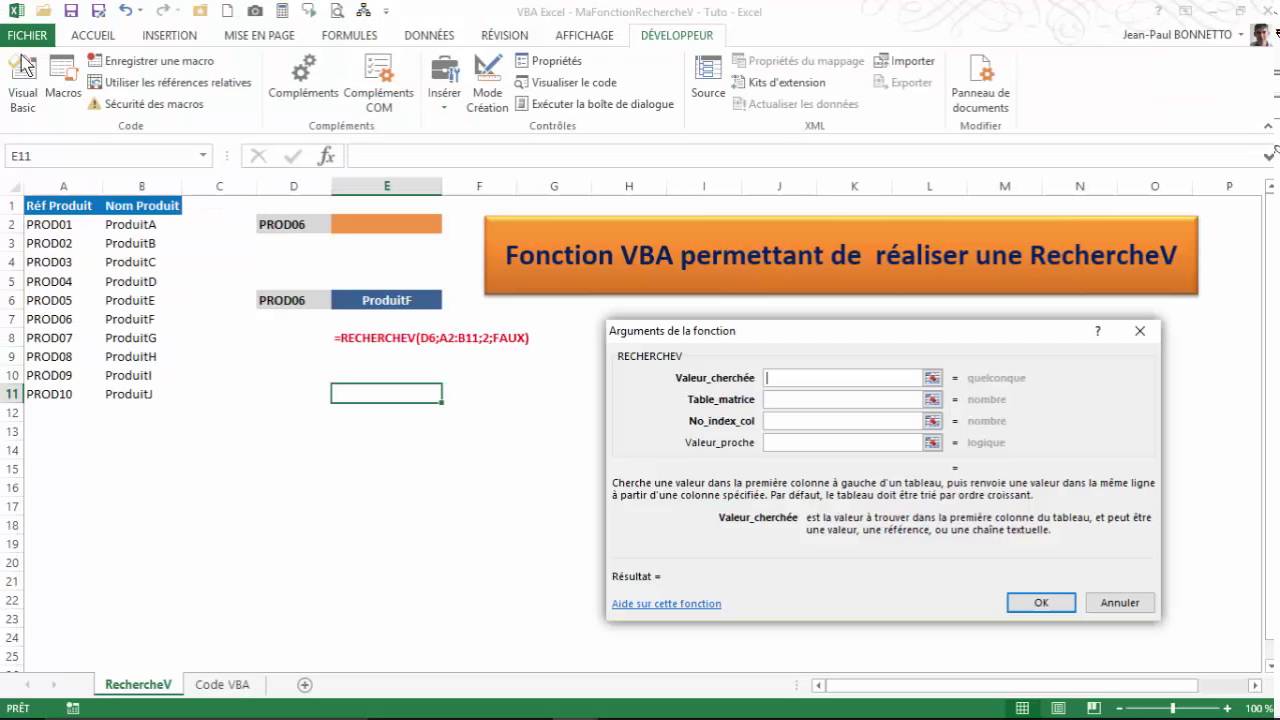Click the camera icon in quick access toolbar

click(255, 12)
